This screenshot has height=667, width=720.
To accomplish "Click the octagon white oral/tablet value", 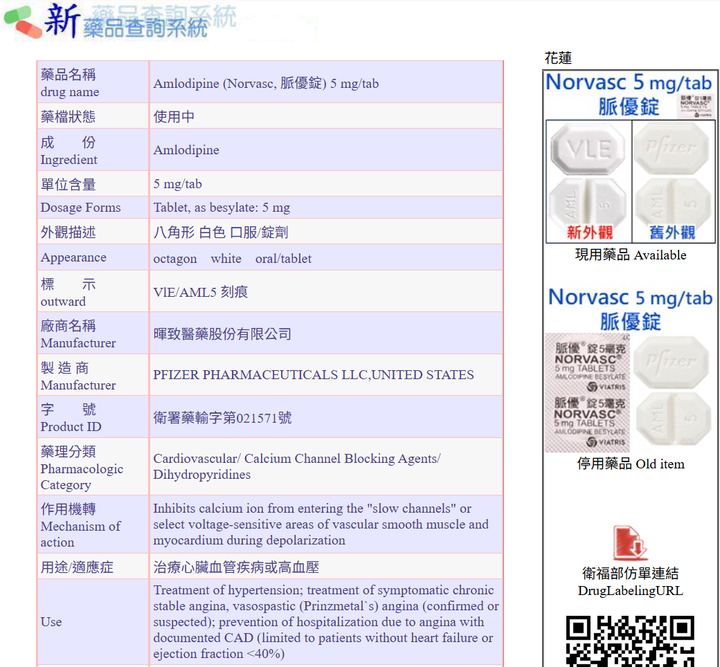I will pos(232,258).
